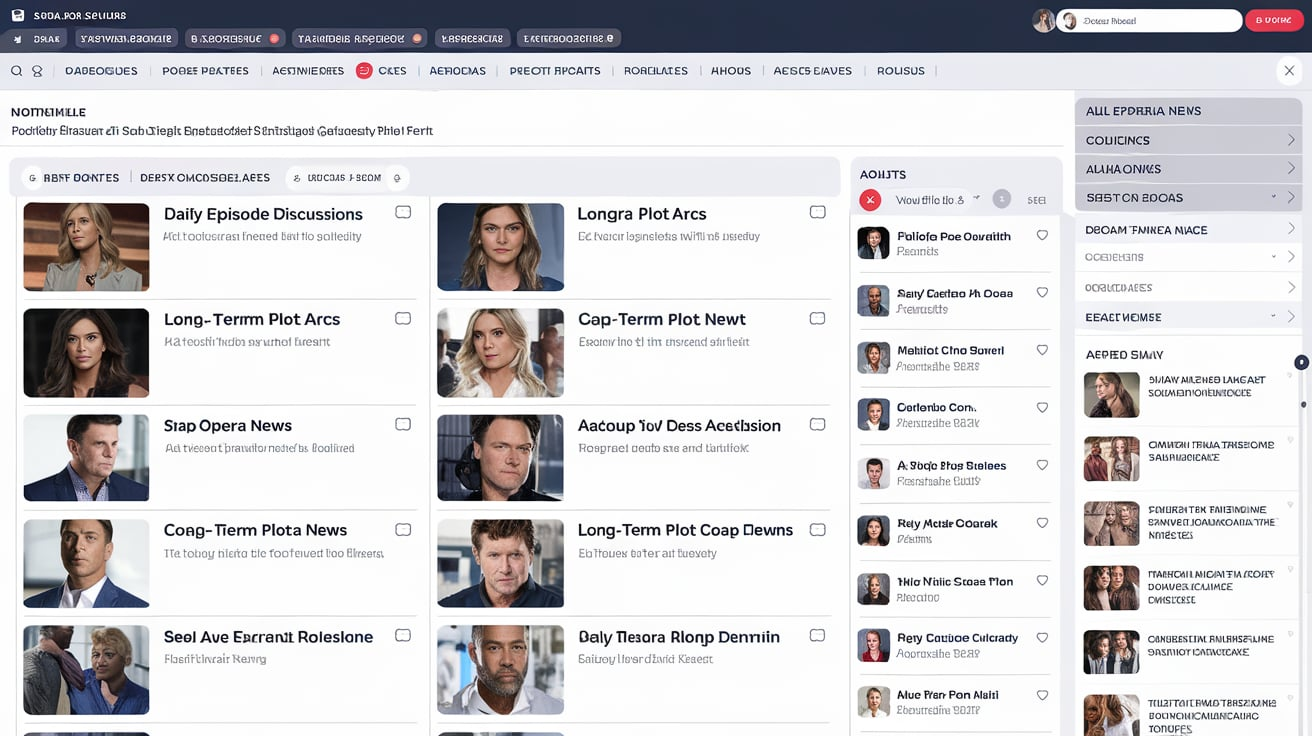The image size is (1312, 736).
Task: Expand the COUICINCS sidebar row chevron
Action: point(1291,141)
